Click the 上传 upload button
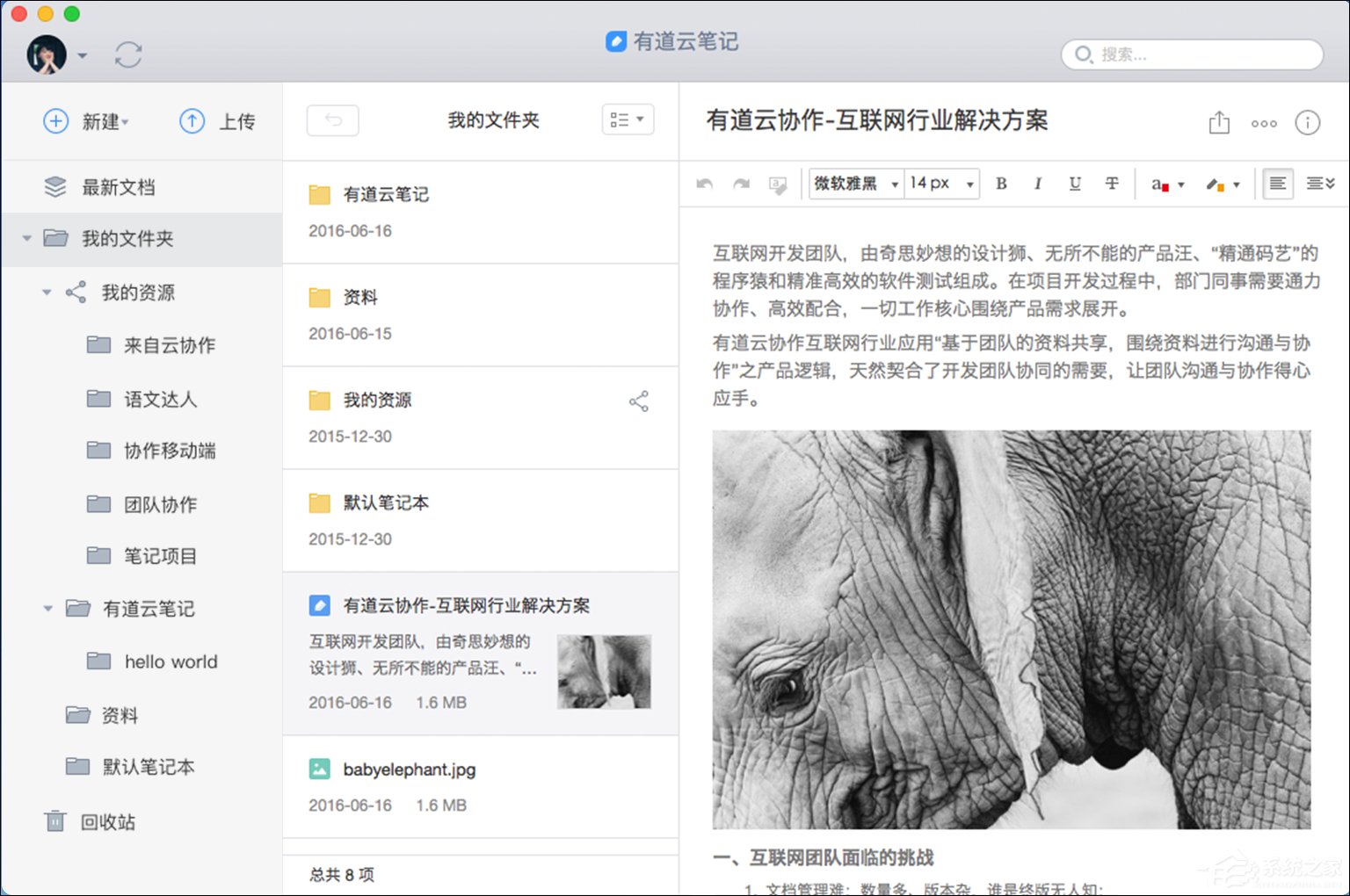Viewport: 1350px width, 896px height. pyautogui.click(x=218, y=121)
